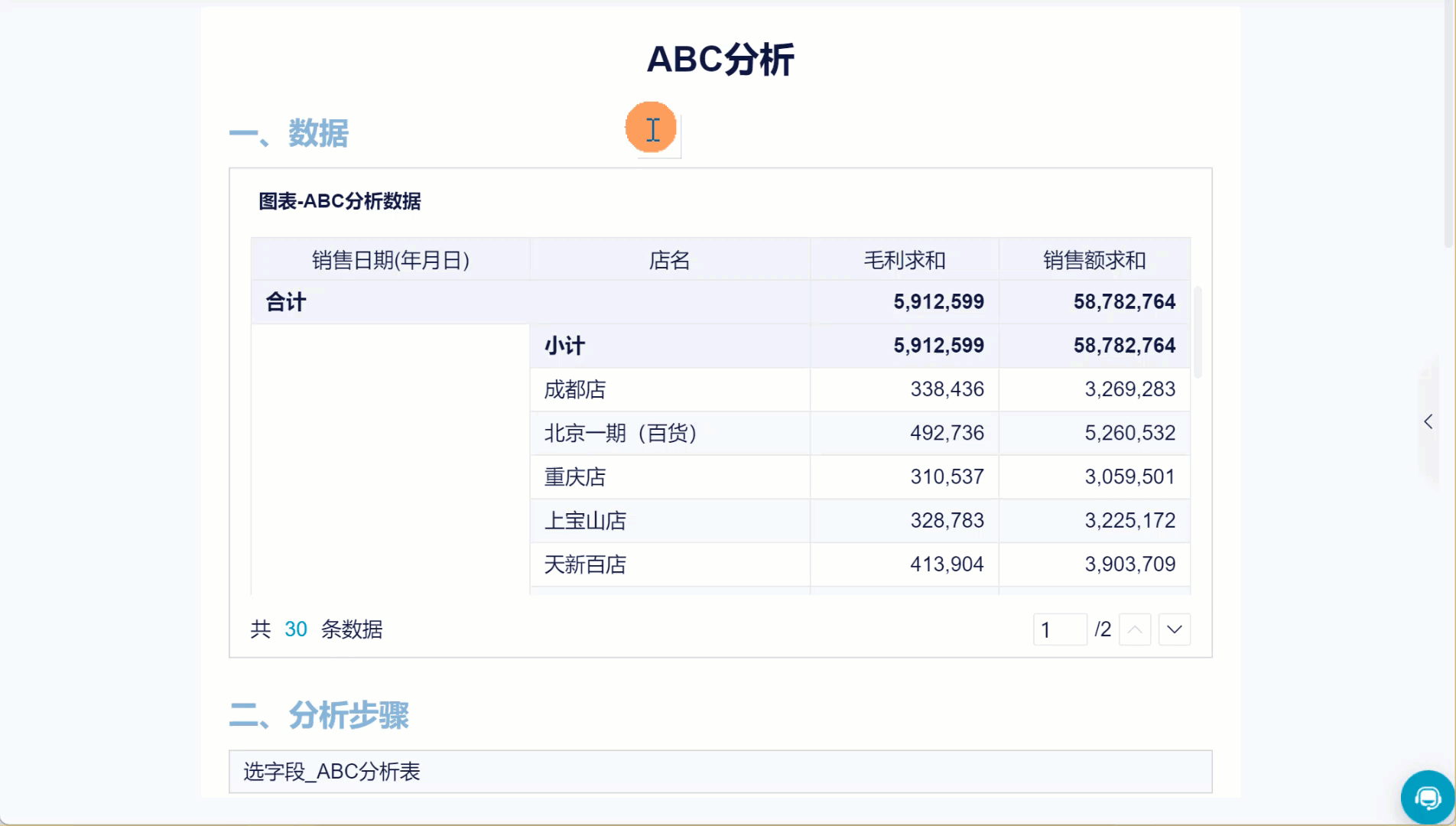Go to next table page arrow
The width and height of the screenshot is (1456, 826).
[x=1175, y=629]
